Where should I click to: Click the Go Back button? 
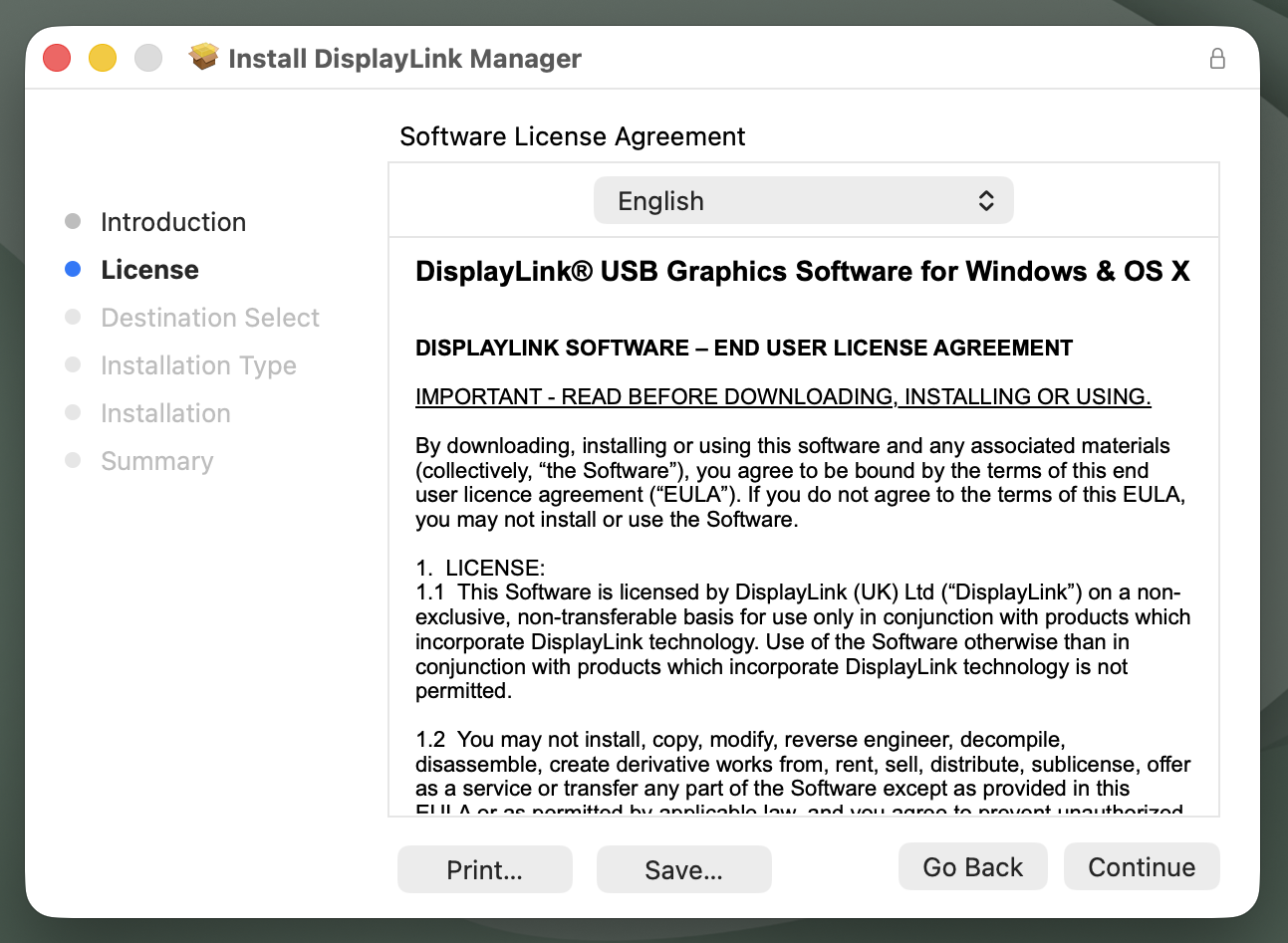[972, 866]
